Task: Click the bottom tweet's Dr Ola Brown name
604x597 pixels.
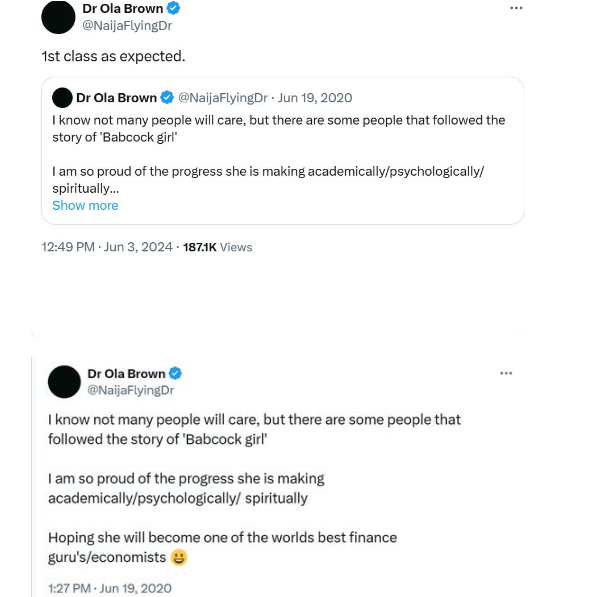Action: point(126,373)
